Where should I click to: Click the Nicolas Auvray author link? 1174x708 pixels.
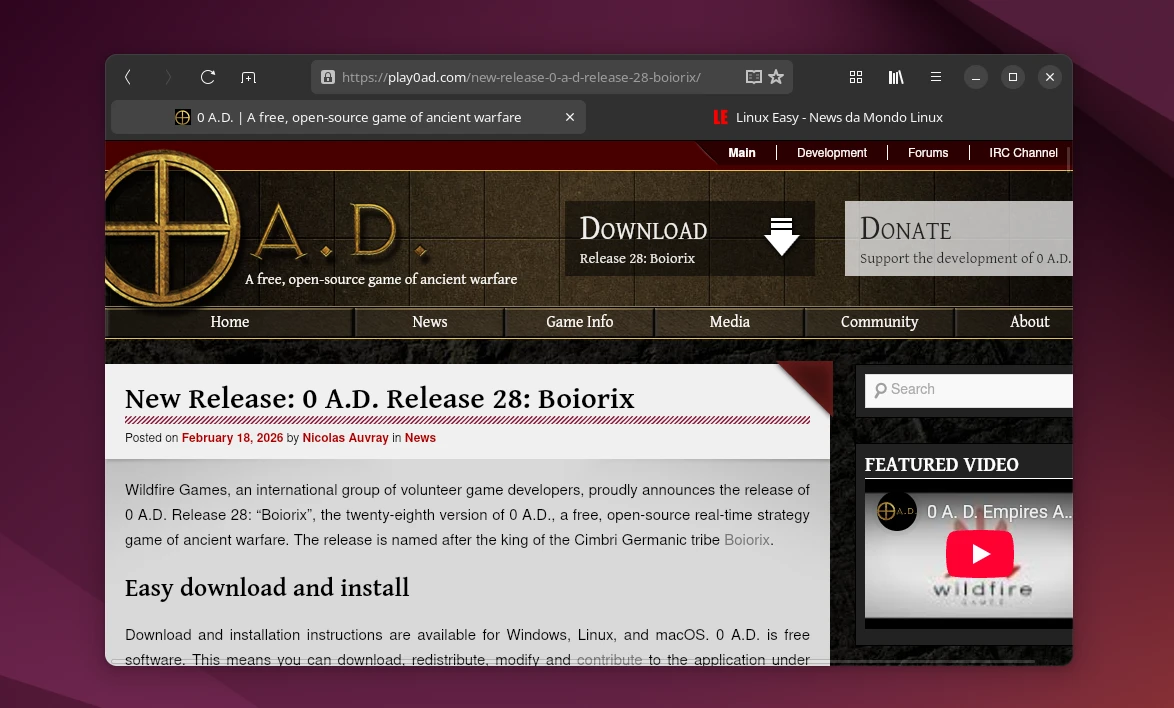pyautogui.click(x=345, y=438)
